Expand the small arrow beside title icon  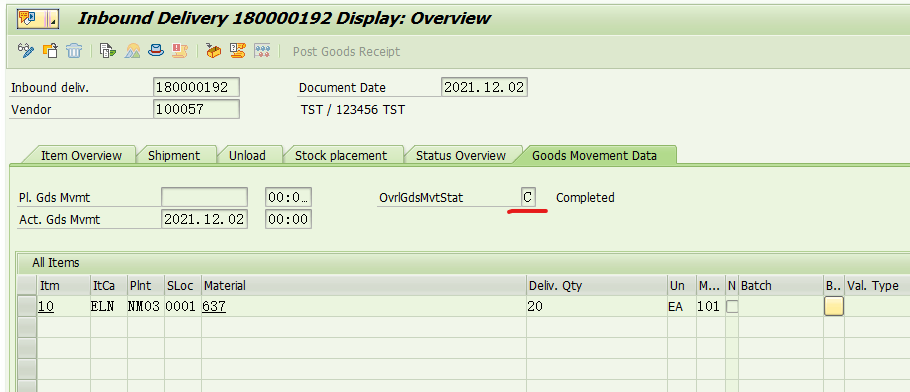pyautogui.click(x=53, y=18)
